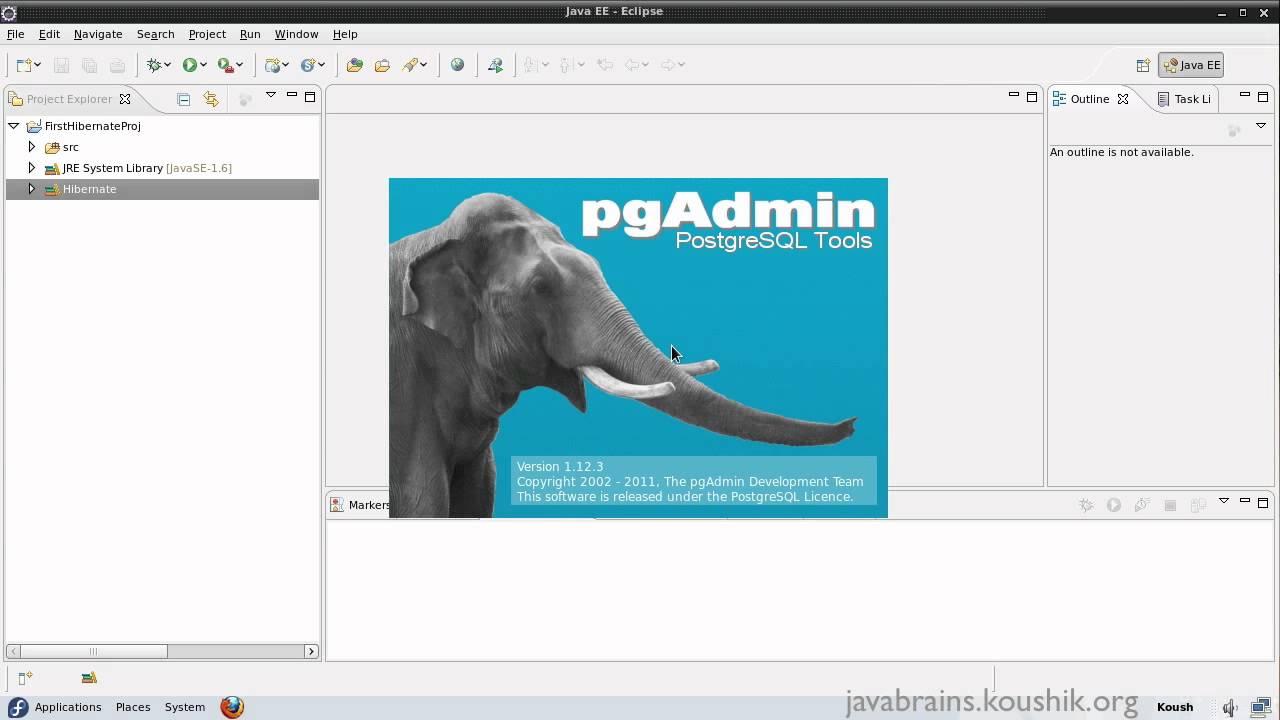This screenshot has height=720, width=1280.
Task: Open the bottom panel view menu triangle
Action: pos(1223,501)
